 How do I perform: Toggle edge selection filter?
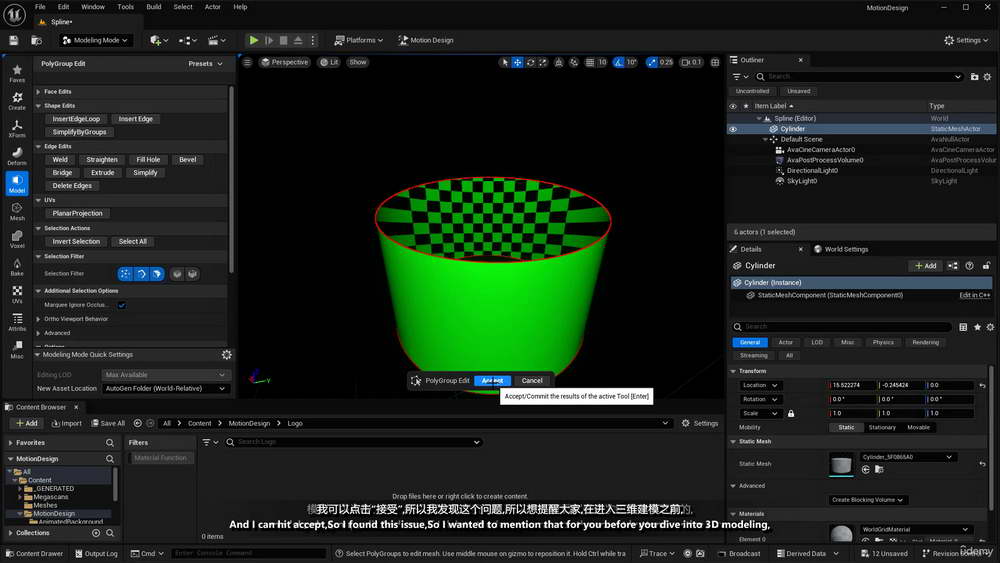[x=141, y=274]
